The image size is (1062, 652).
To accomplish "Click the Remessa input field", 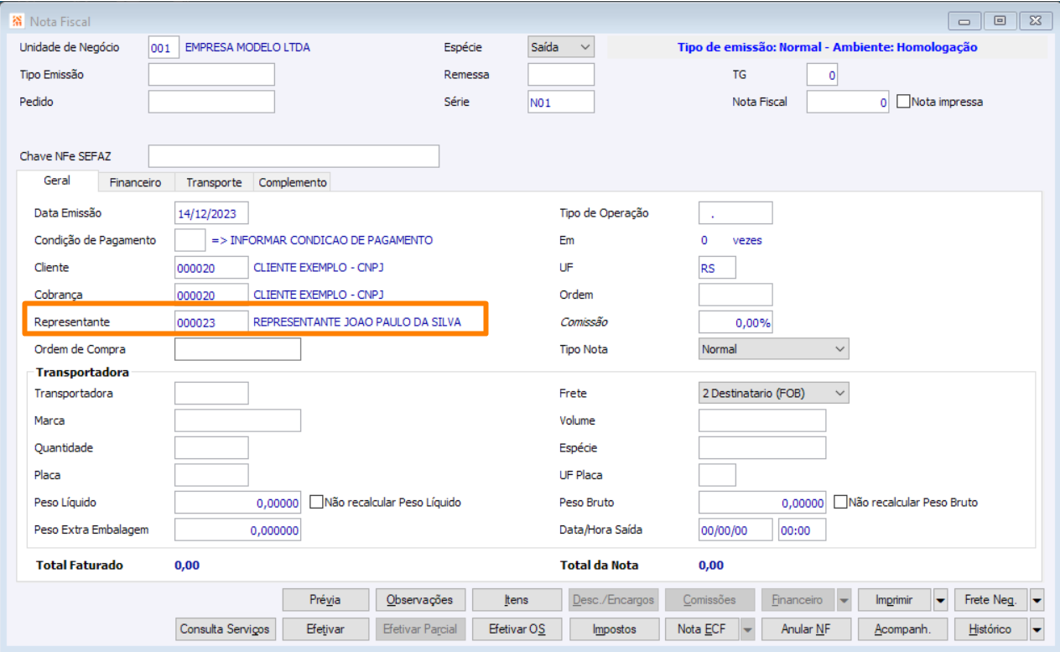I will 561,74.
